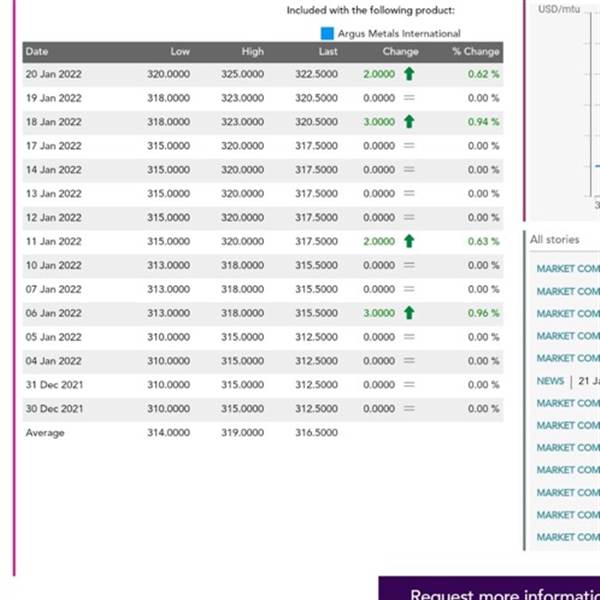Select the 19 Jan 2022 date cell
600x600 pixels.
click(54, 98)
